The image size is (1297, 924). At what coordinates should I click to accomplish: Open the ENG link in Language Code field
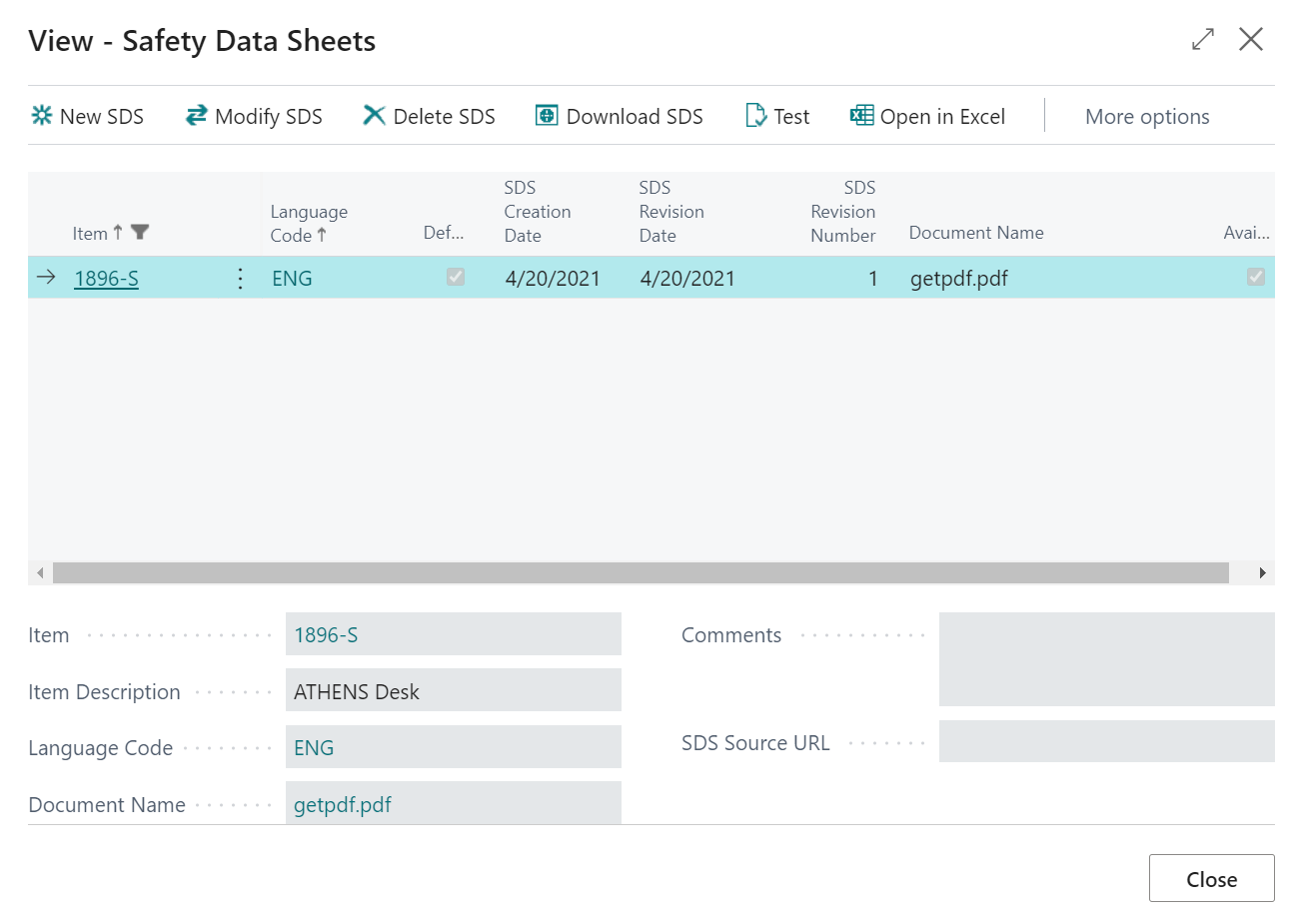click(x=314, y=748)
